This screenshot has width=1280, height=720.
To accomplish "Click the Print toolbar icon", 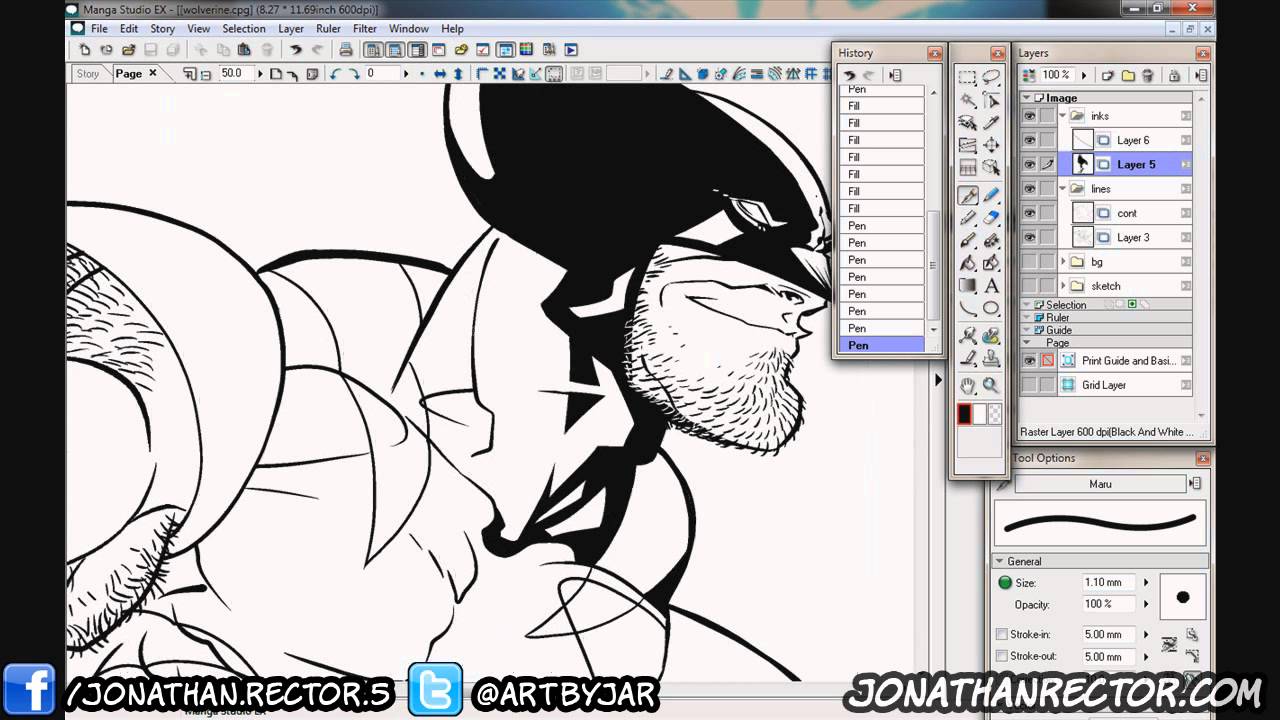I will [x=345, y=50].
